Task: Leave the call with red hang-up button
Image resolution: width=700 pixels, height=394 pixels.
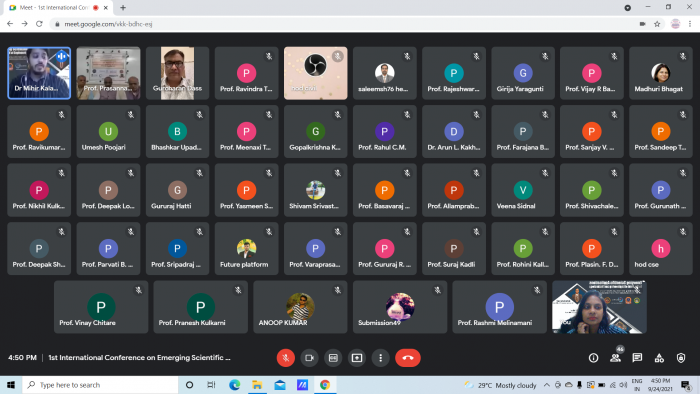Action: [x=408, y=358]
